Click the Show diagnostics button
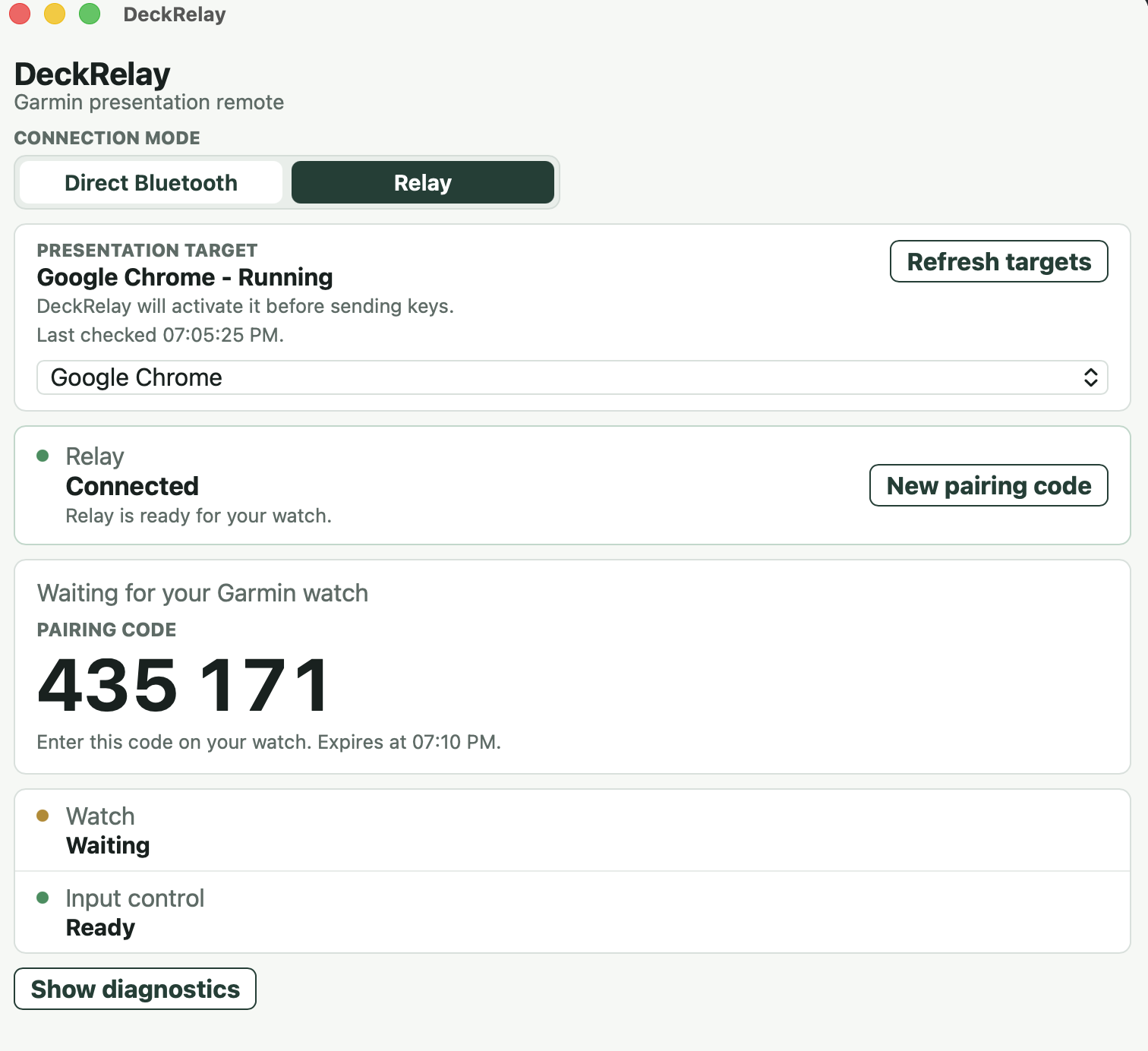The image size is (1148, 1051). point(135,989)
